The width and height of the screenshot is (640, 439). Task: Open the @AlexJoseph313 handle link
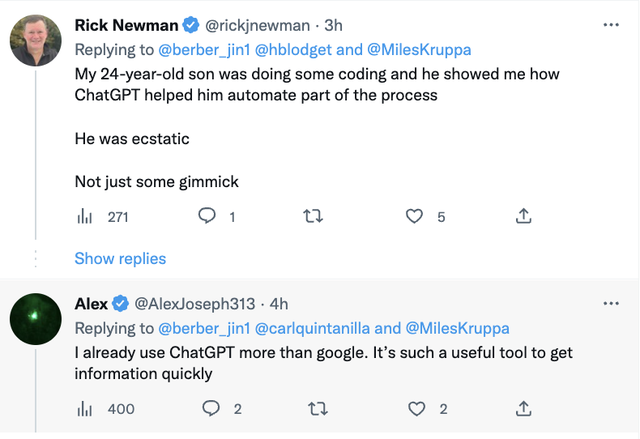pos(195,303)
